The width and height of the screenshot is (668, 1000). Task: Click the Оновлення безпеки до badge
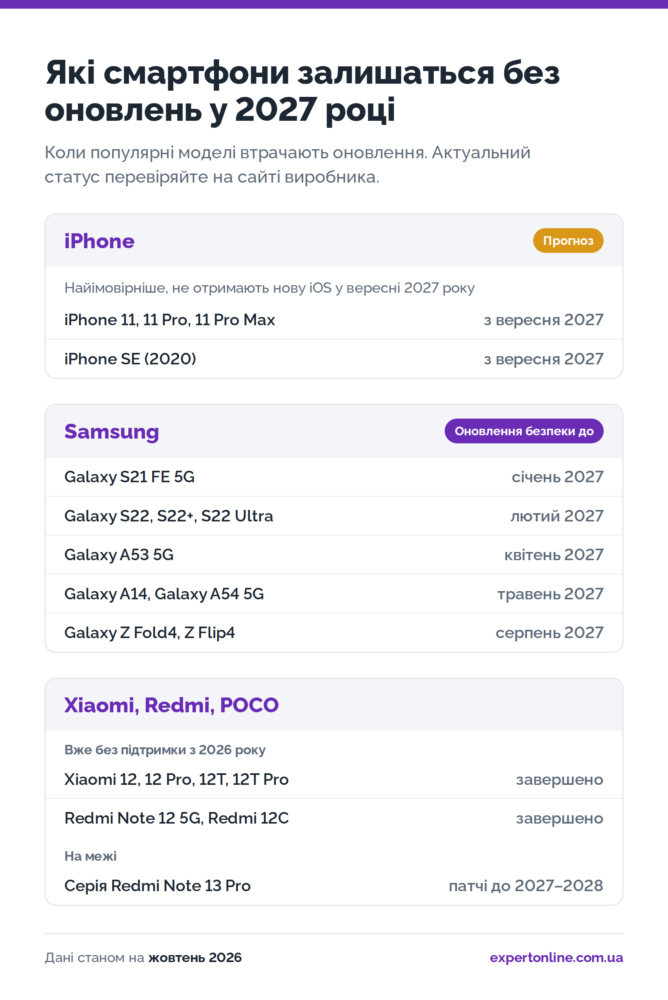[524, 431]
